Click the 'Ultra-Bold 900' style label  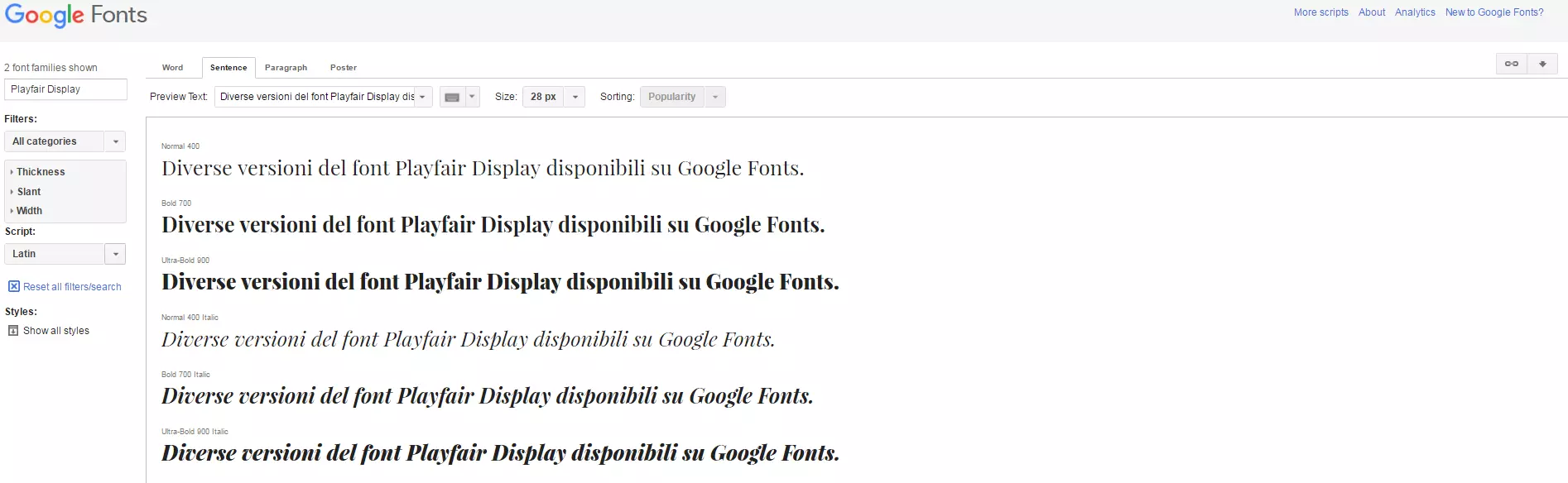tap(185, 261)
